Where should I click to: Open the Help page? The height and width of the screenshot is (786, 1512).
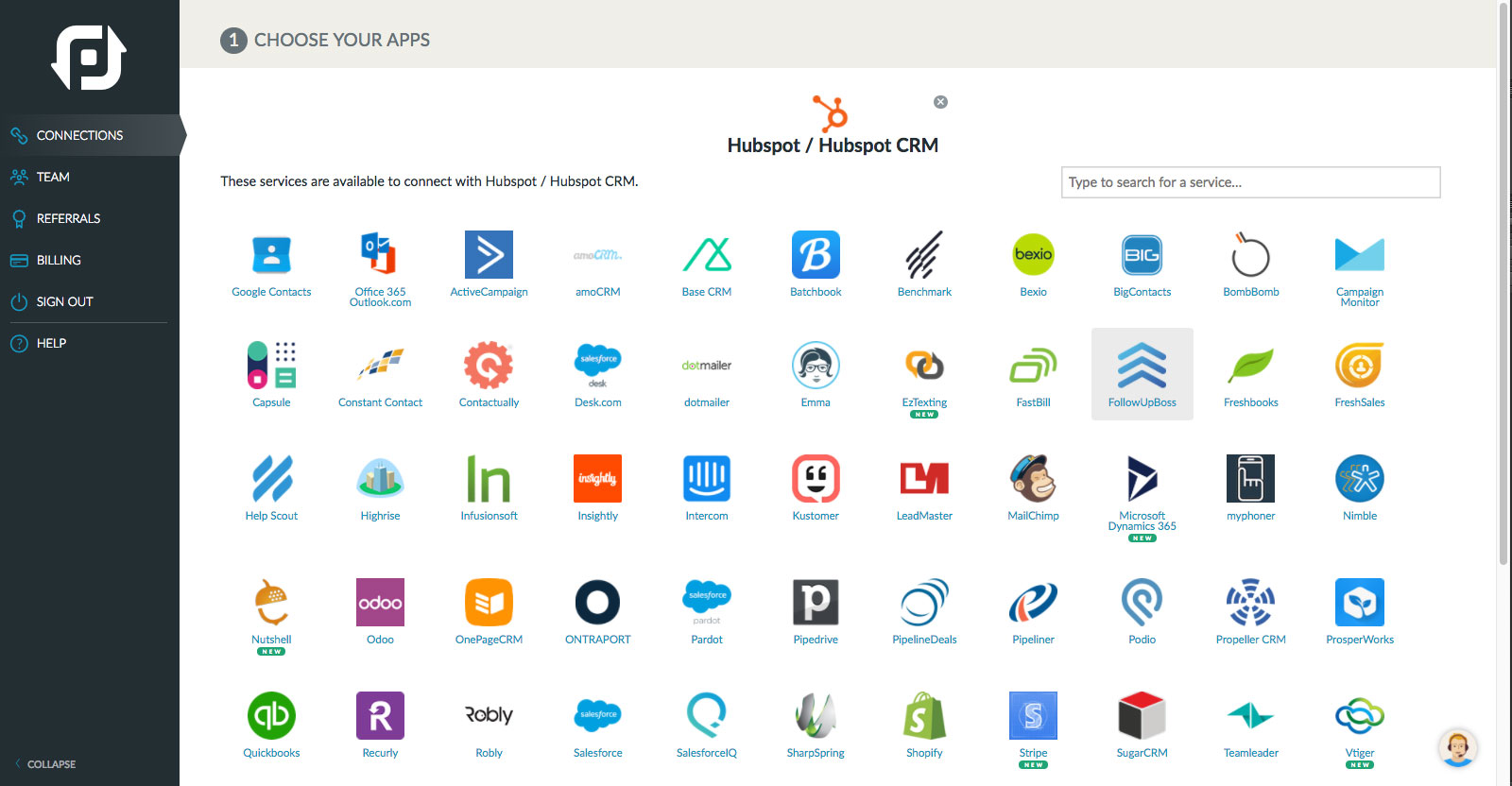tap(51, 343)
